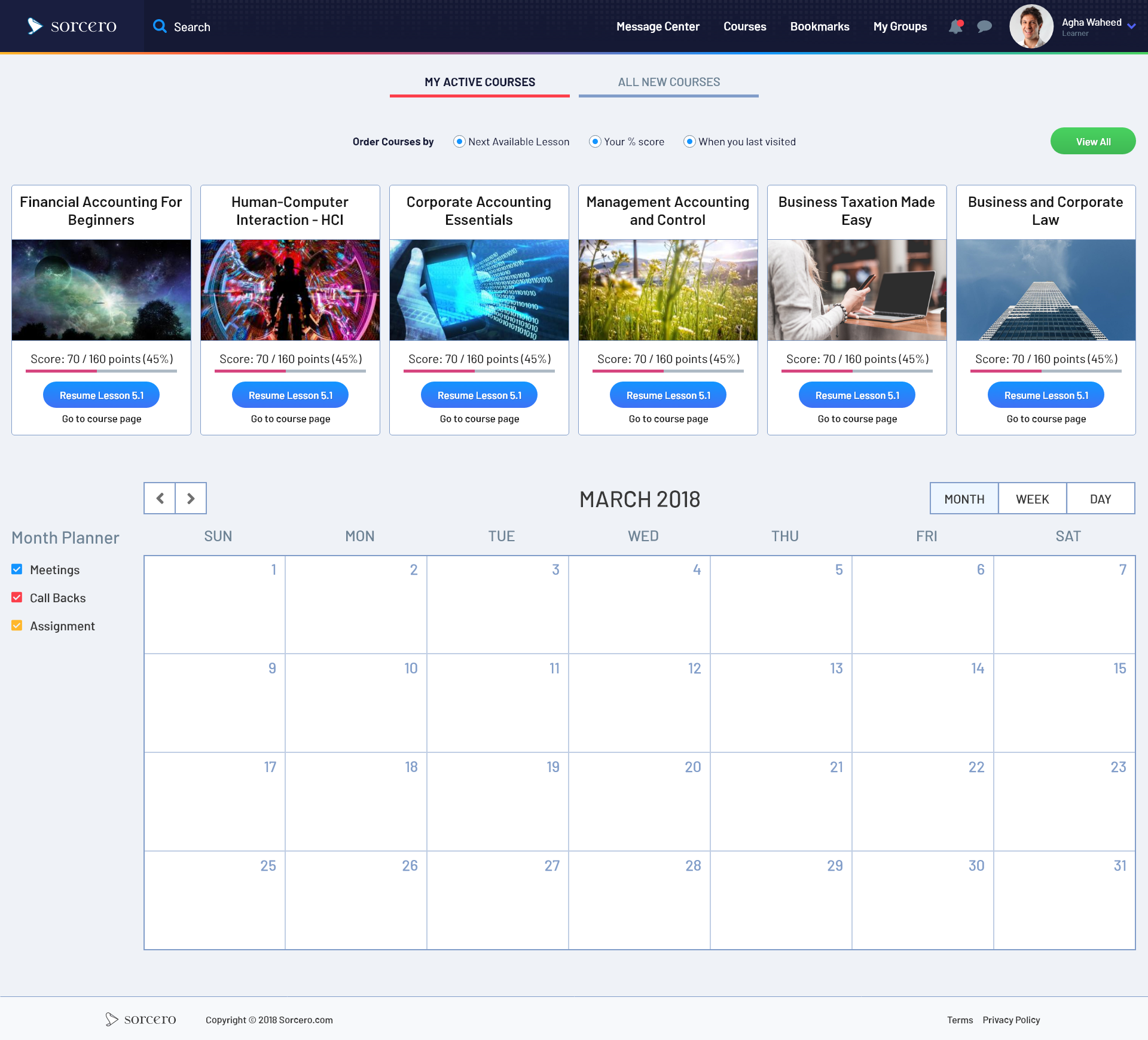Go to next month arrow

[191, 498]
